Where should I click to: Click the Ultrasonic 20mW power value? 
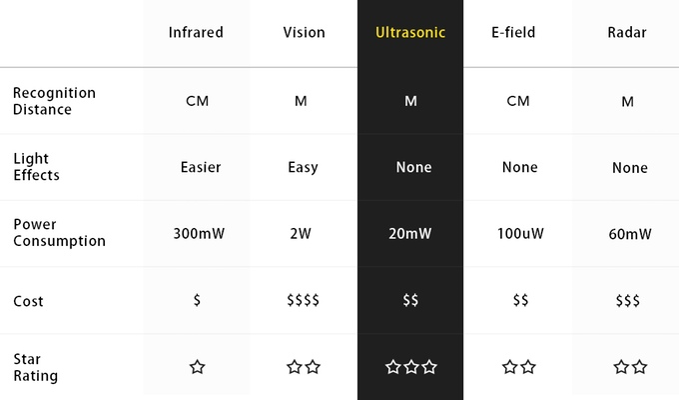click(411, 234)
